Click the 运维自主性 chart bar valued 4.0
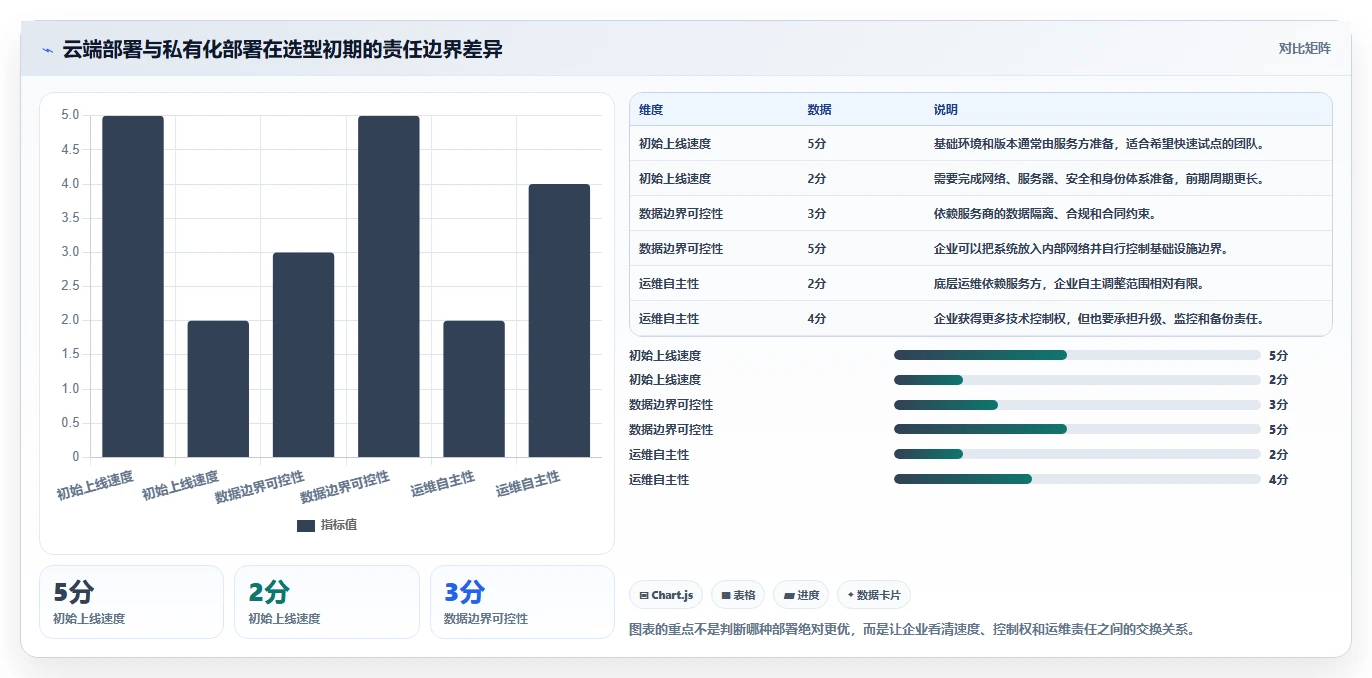 559,321
